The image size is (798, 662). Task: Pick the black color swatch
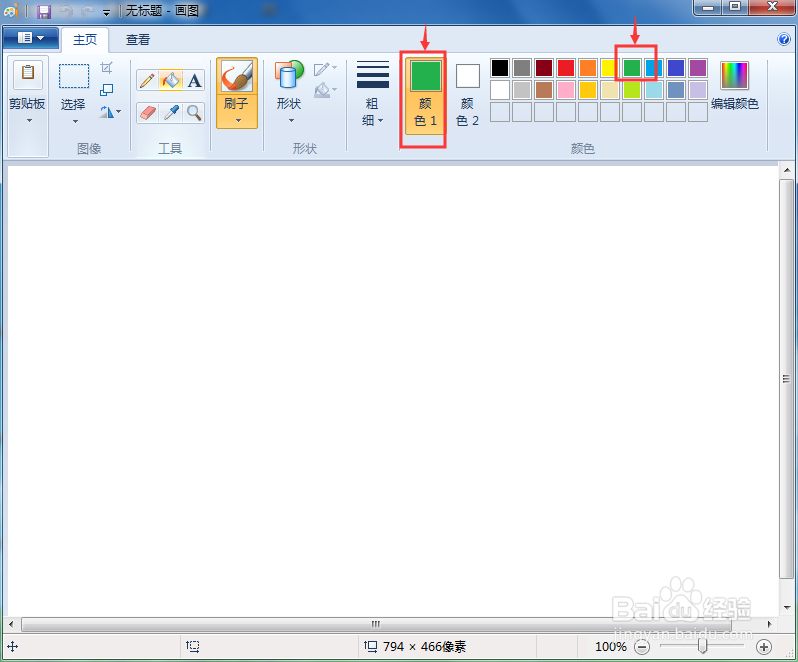pos(500,68)
